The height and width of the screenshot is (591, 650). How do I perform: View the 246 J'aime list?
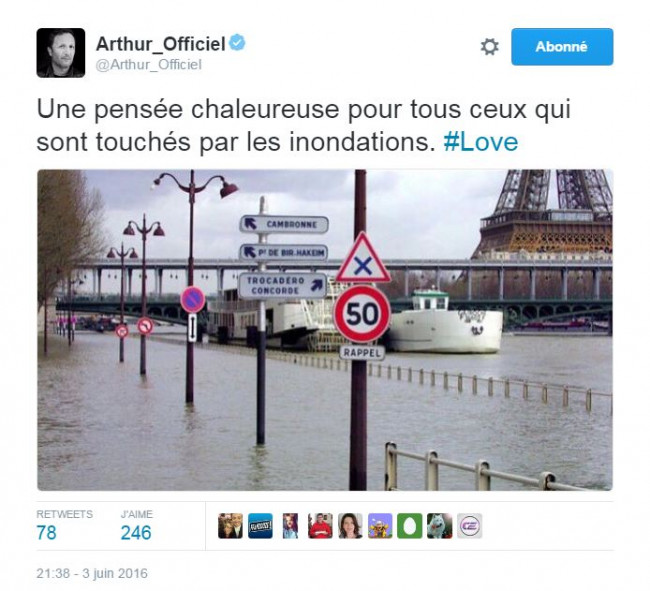(137, 526)
